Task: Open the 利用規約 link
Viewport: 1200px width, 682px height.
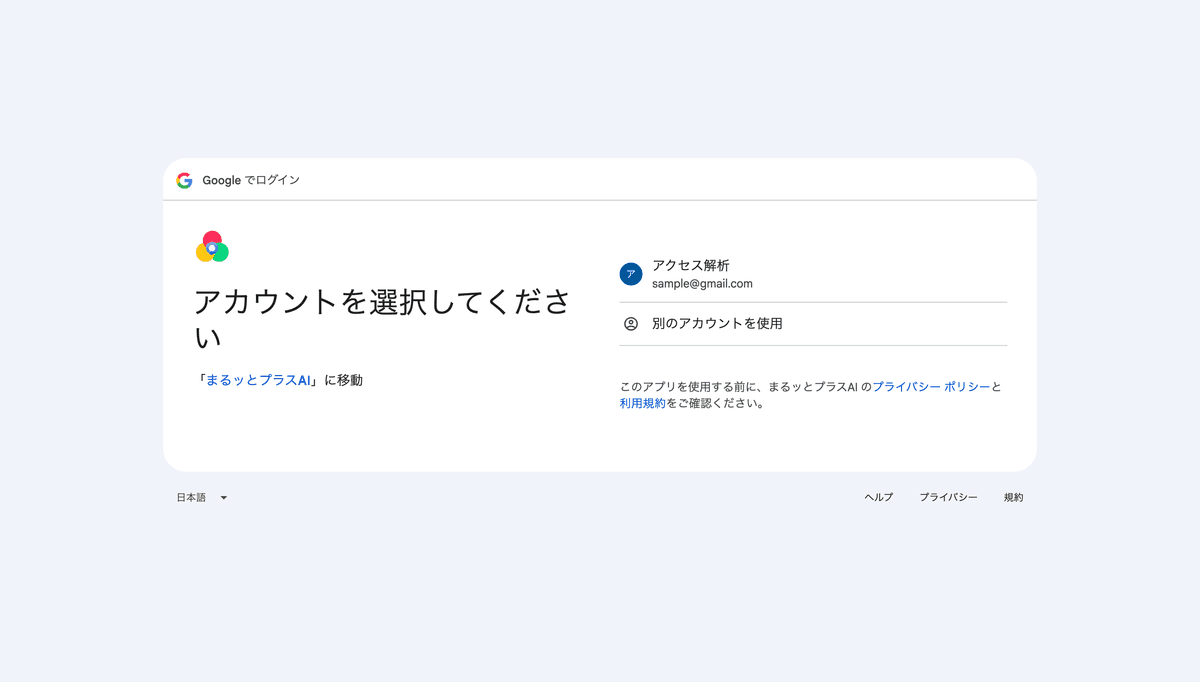Action: point(642,404)
